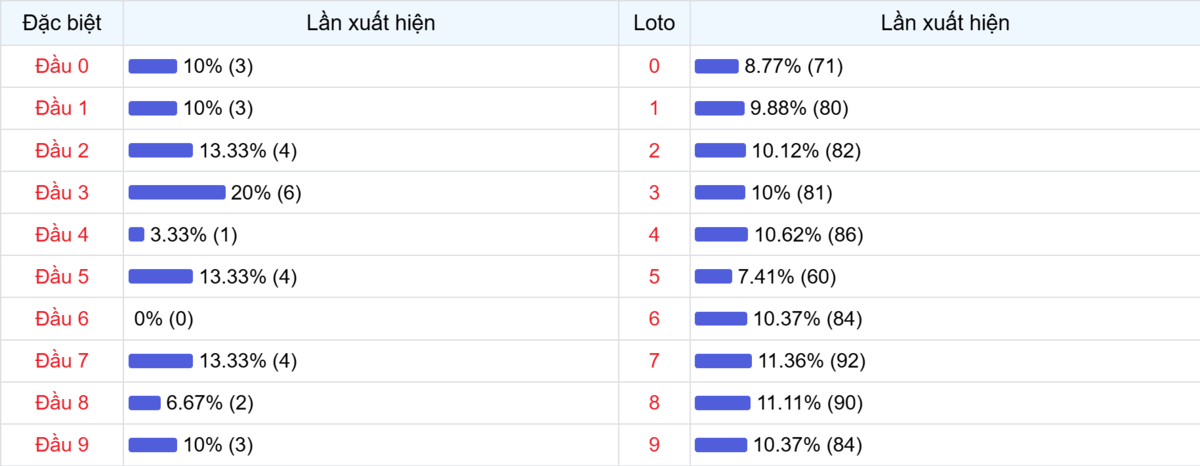Click the 'Đầu 0' row label

tap(62, 66)
